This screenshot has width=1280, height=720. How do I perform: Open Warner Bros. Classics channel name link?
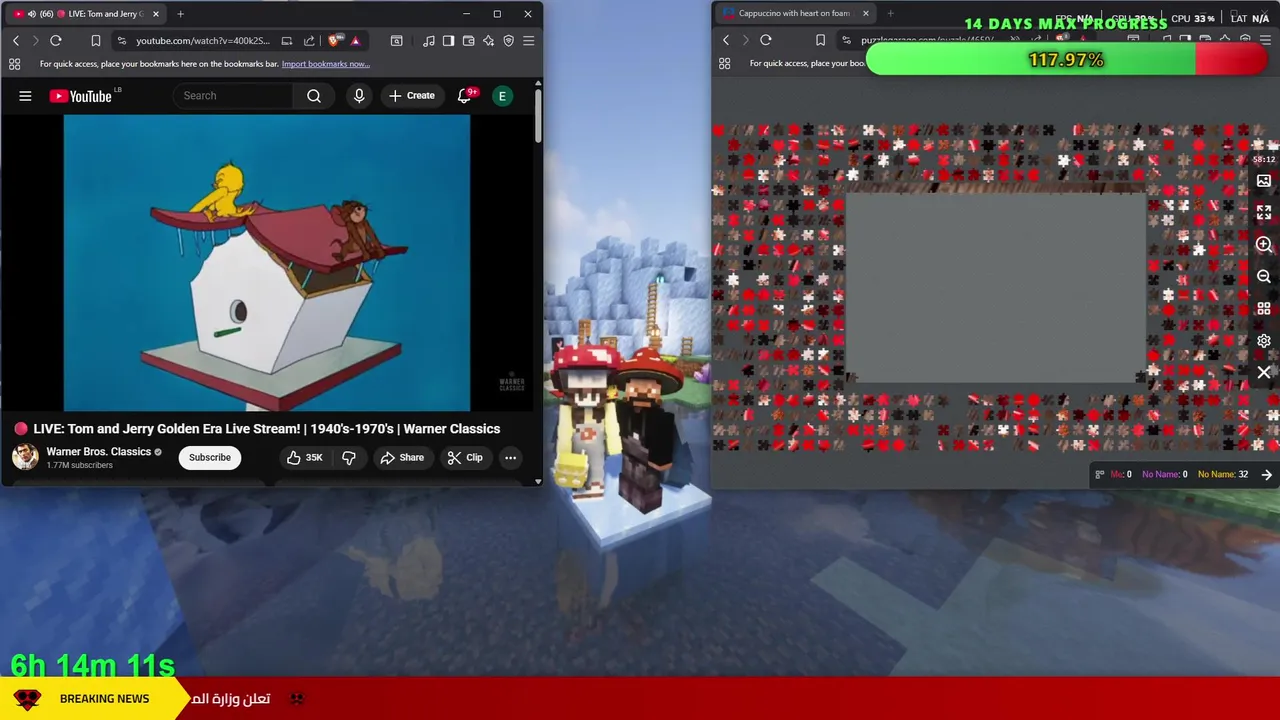click(98, 451)
